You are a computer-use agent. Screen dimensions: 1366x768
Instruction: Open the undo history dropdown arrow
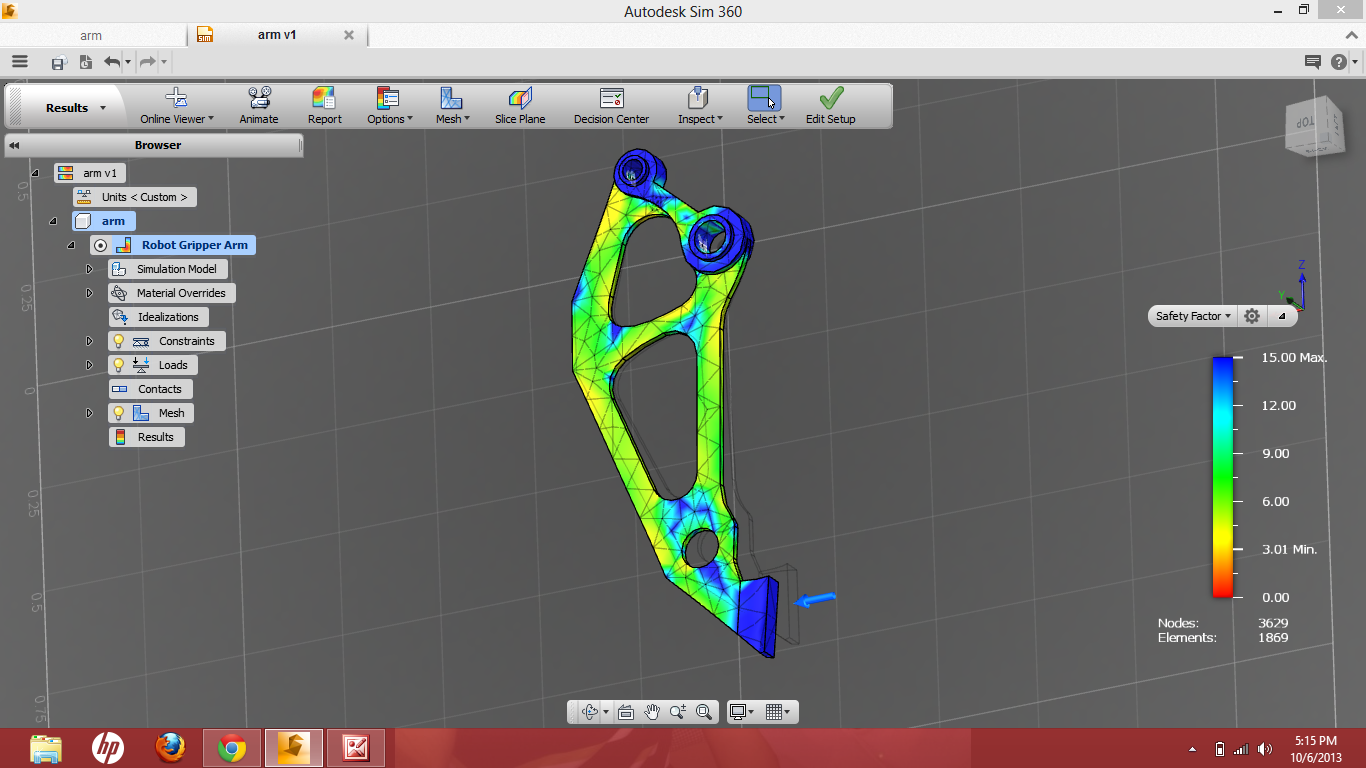pos(128,63)
